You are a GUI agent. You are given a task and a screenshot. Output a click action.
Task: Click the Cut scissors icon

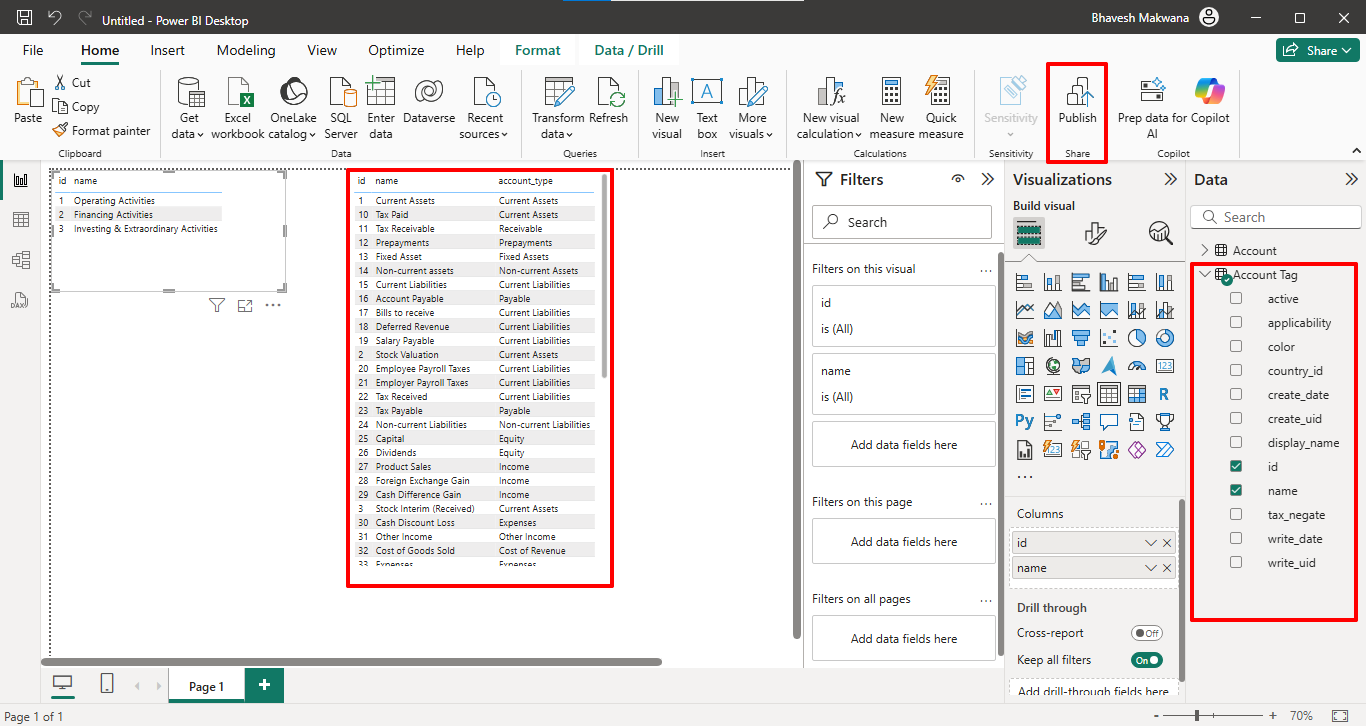60,83
